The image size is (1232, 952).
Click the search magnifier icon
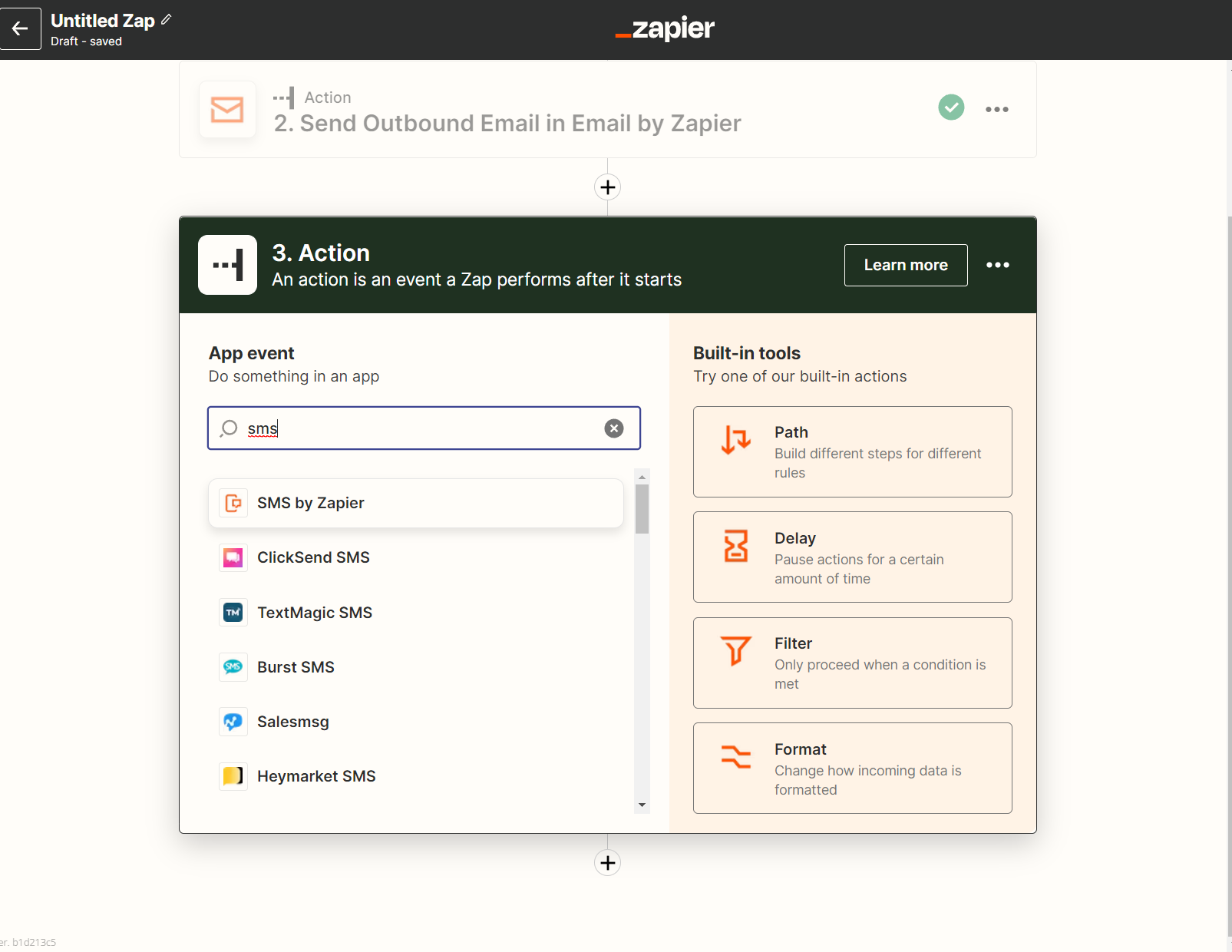tap(229, 428)
